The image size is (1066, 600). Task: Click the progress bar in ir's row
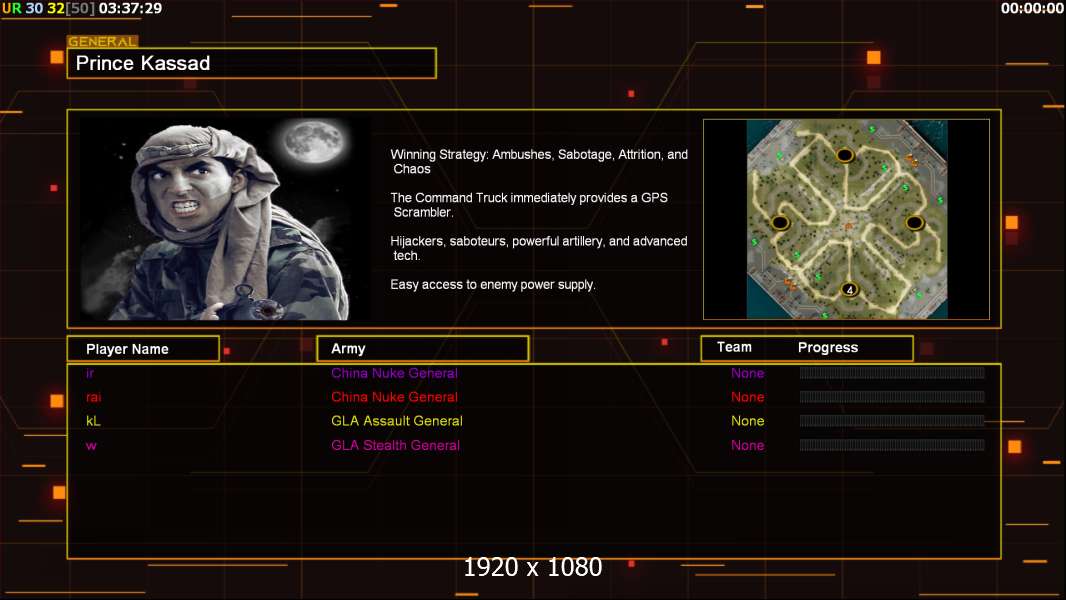[x=892, y=372]
